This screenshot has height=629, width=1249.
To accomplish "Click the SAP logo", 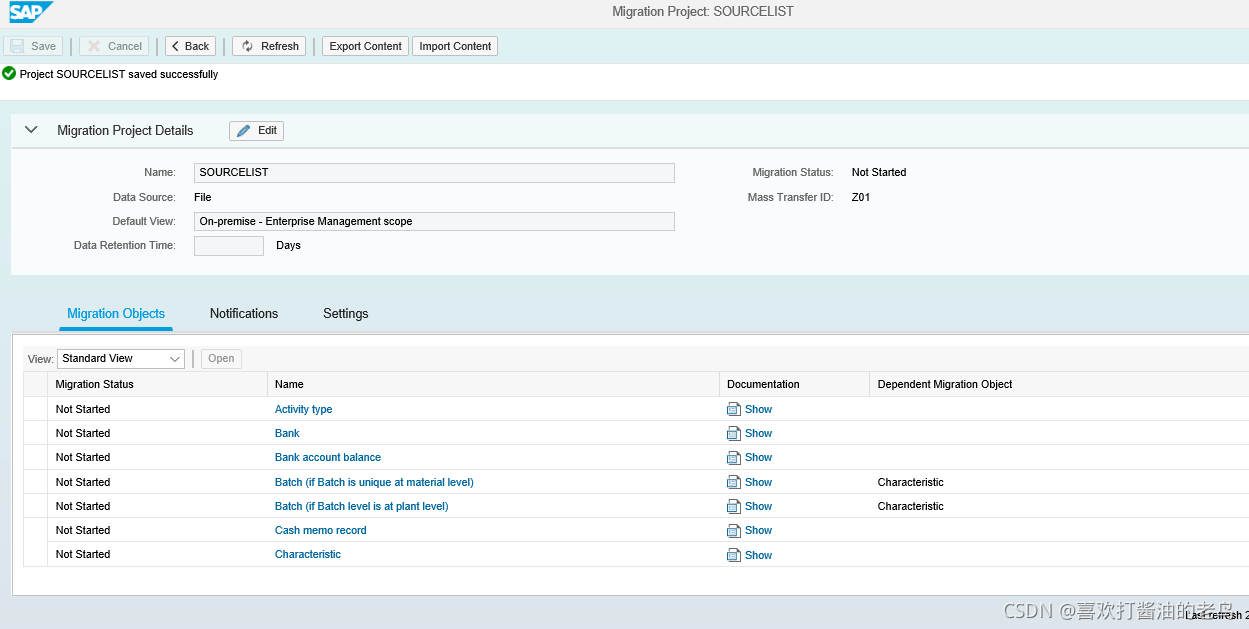I will (30, 13).
